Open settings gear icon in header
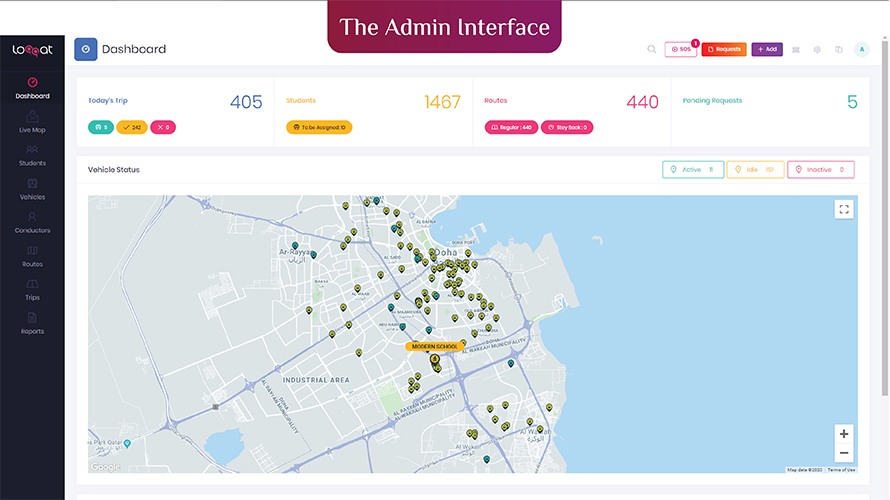890x500 pixels. 817,49
